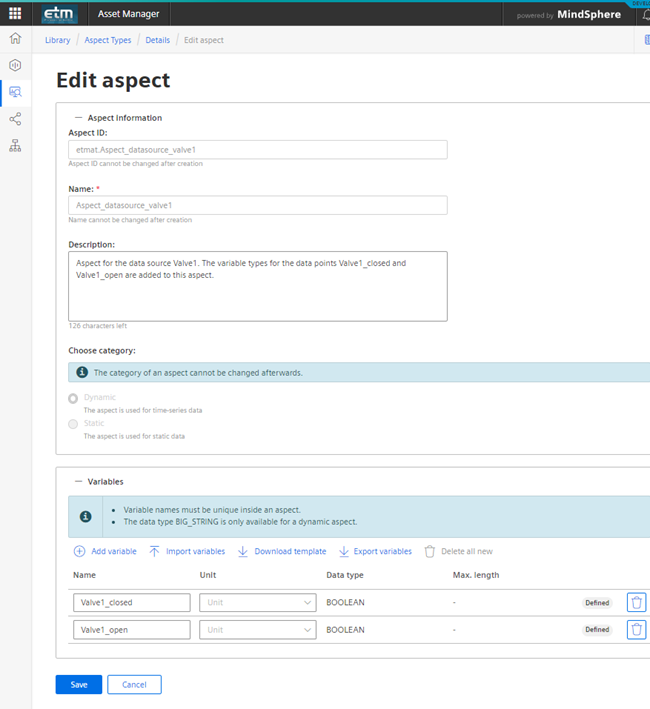Select the Dynamic category radio button
Screen dimensions: 650x709
[x=73, y=398]
